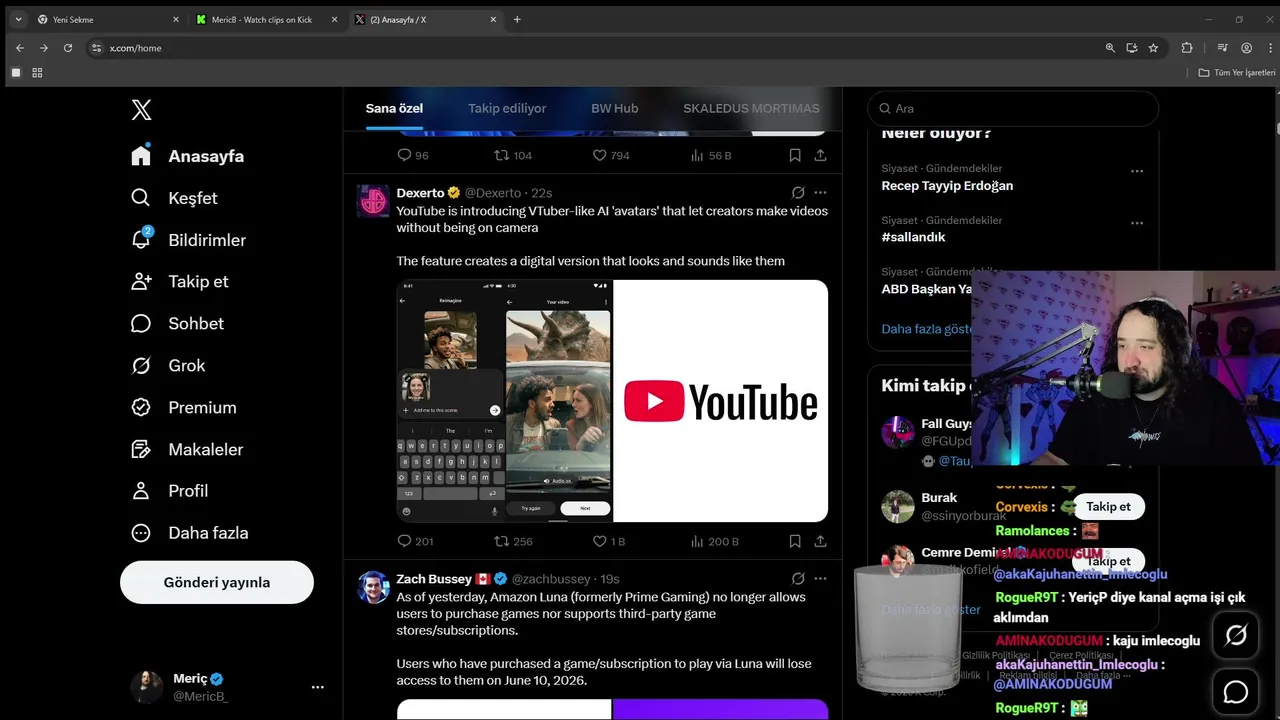This screenshot has width=1280, height=720.
Task: Open Zach Bussey profile avatar
Action: [x=373, y=587]
